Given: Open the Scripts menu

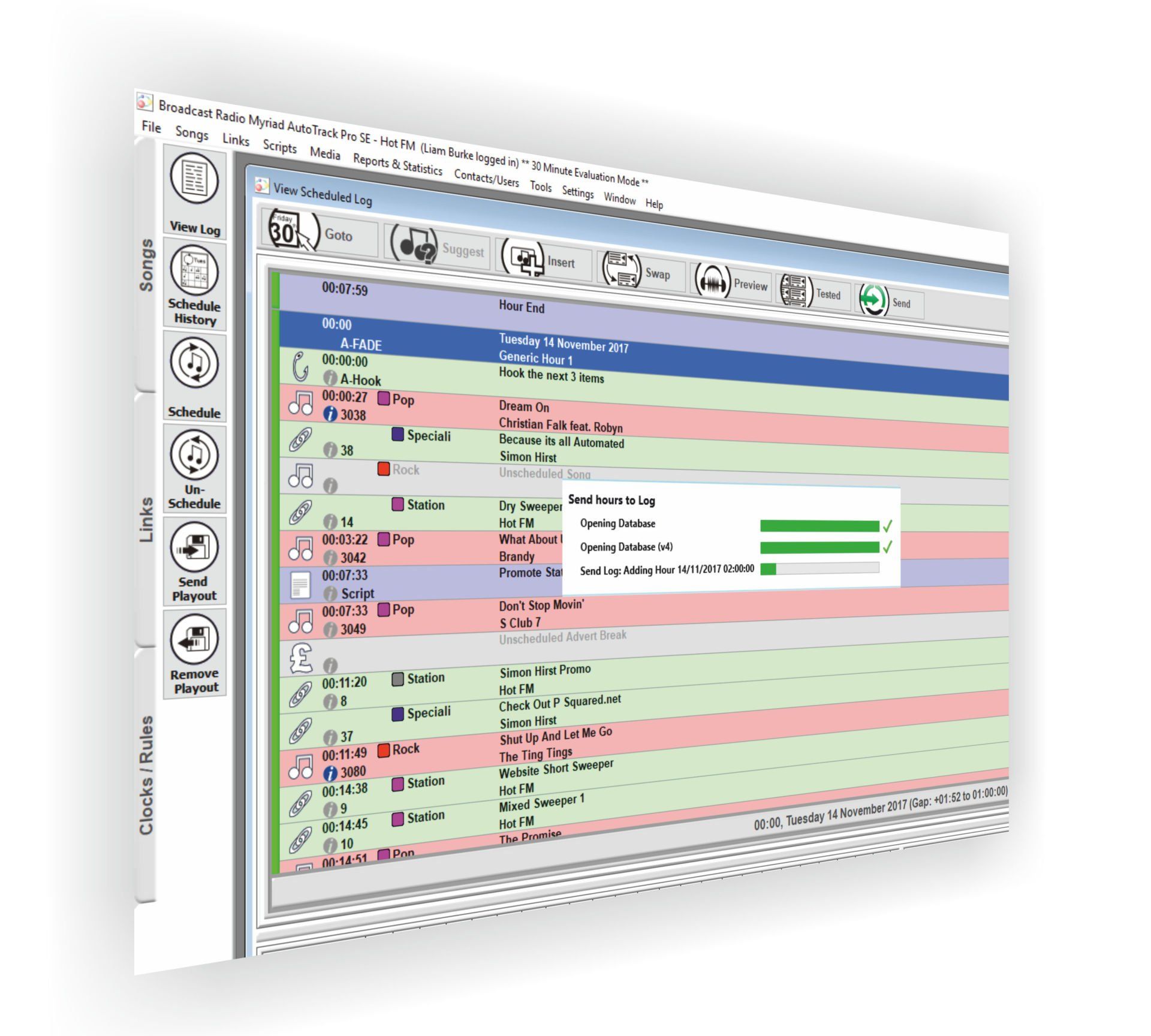Looking at the screenshot, I should (279, 146).
